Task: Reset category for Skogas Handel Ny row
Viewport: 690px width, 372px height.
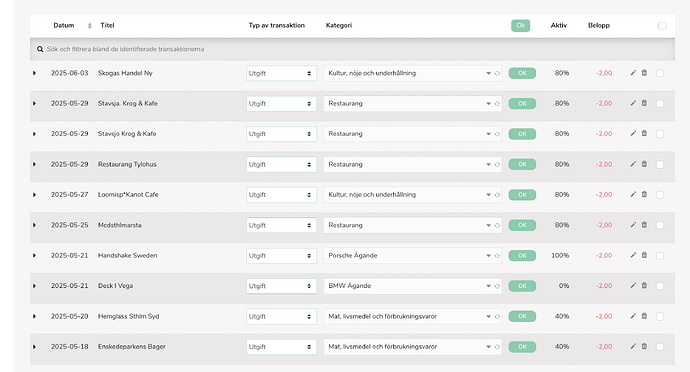Action: (x=497, y=74)
